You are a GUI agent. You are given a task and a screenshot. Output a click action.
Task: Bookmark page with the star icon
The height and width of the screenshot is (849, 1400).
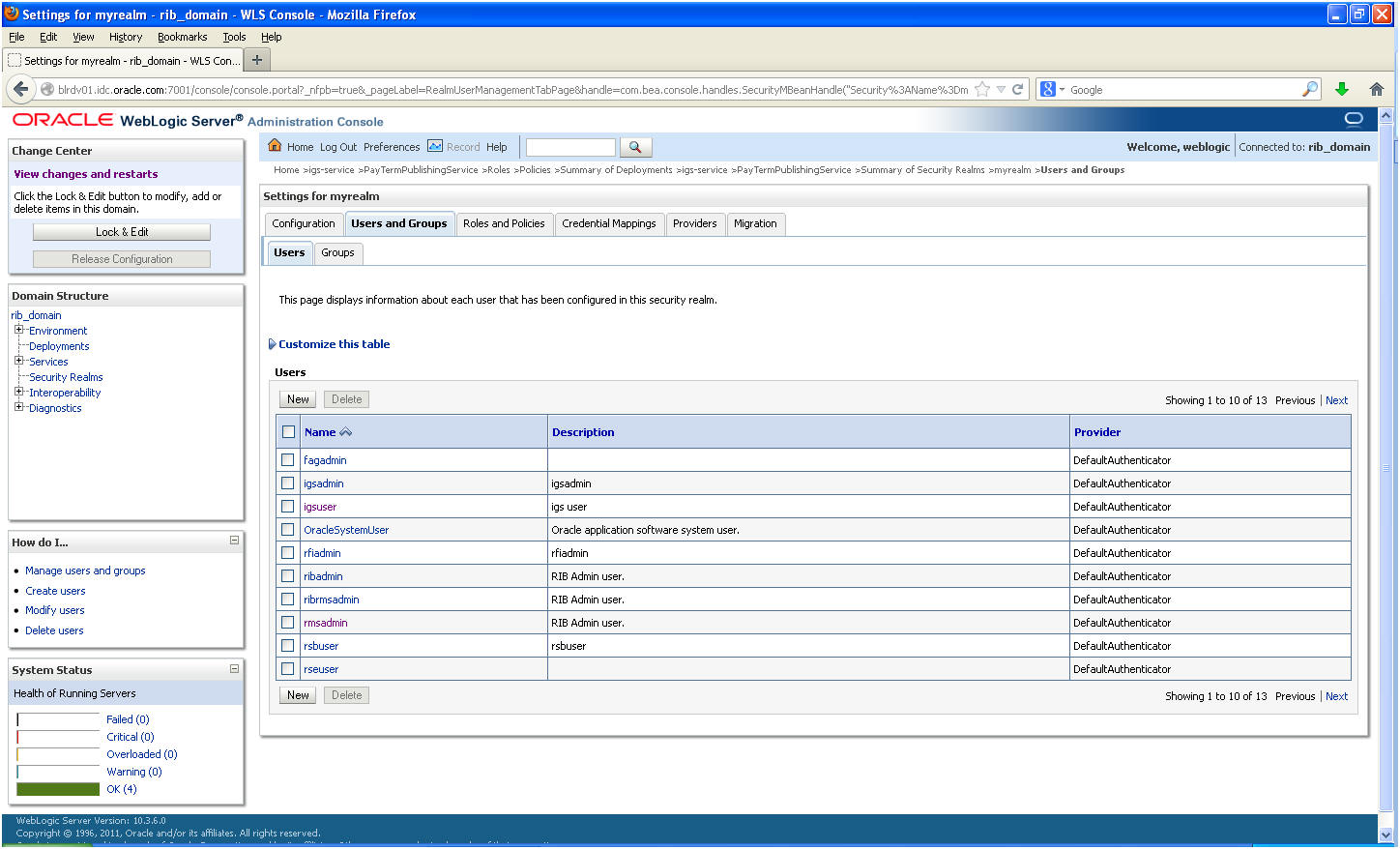(982, 89)
